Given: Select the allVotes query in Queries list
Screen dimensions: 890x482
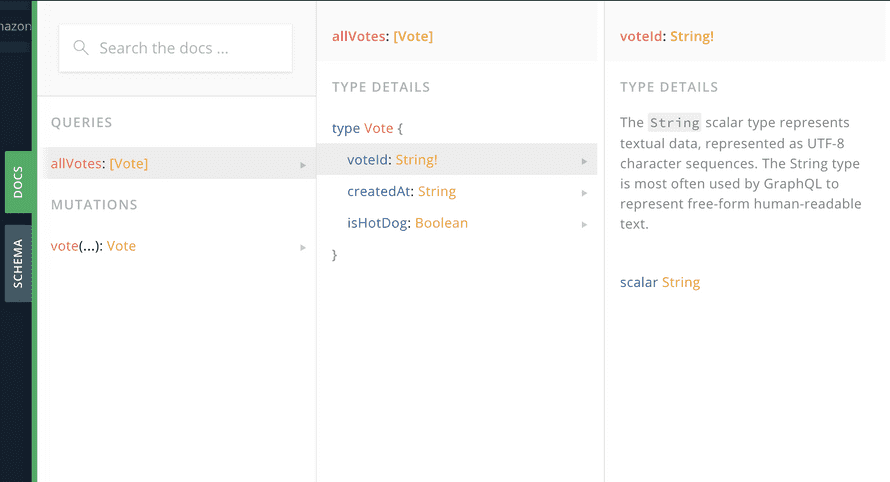Looking at the screenshot, I should click(99, 164).
